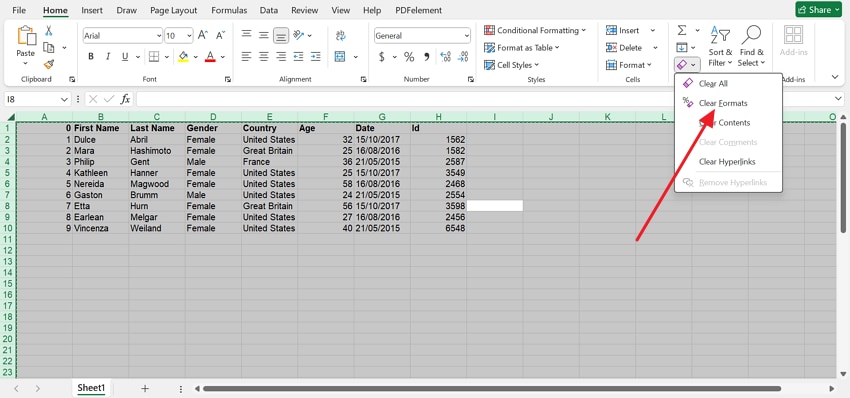Apply the yellow fill color bucket
This screenshot has width=850, height=398.
(x=183, y=56)
